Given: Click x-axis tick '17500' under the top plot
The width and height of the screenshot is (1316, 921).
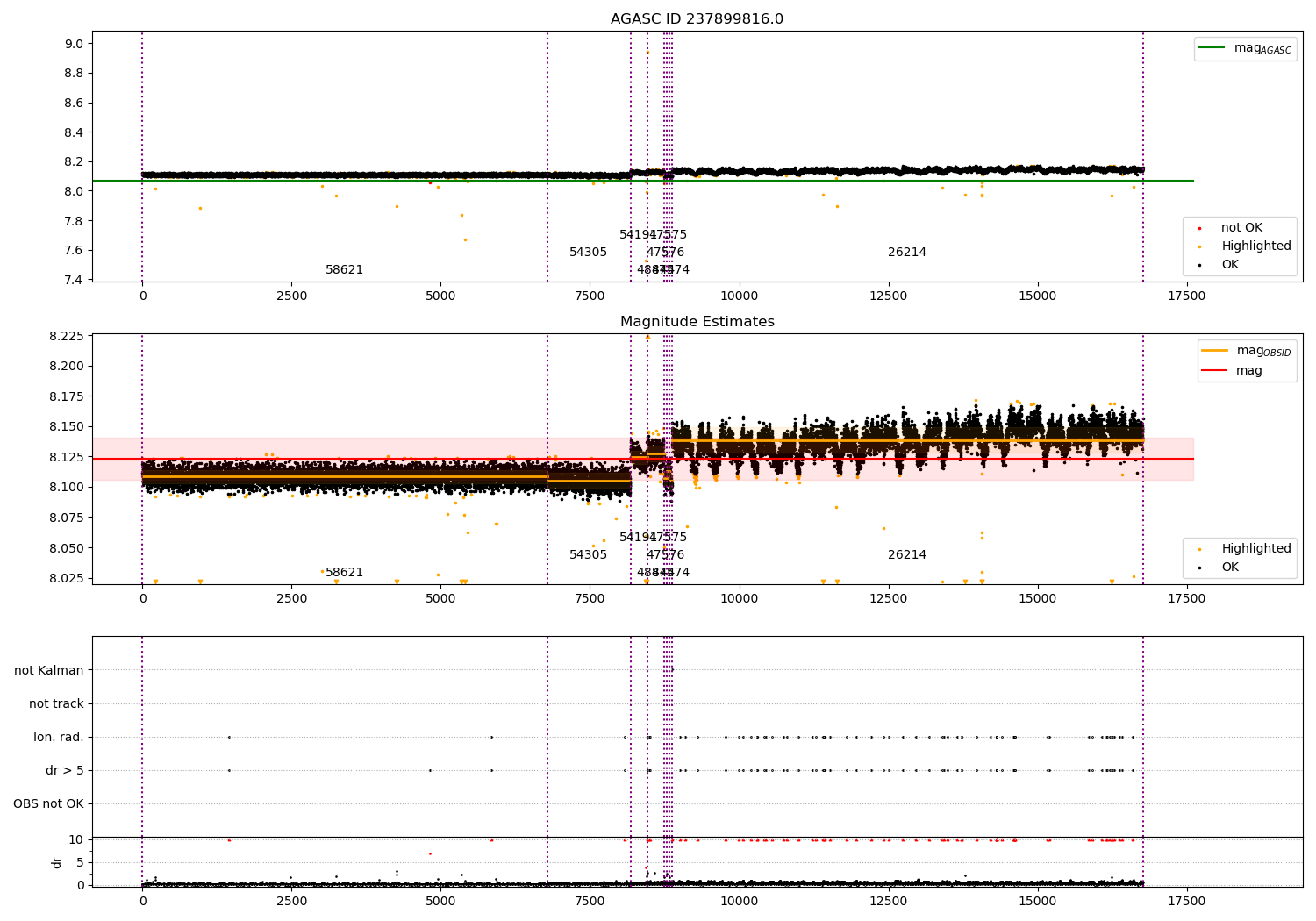Looking at the screenshot, I should (x=1187, y=296).
